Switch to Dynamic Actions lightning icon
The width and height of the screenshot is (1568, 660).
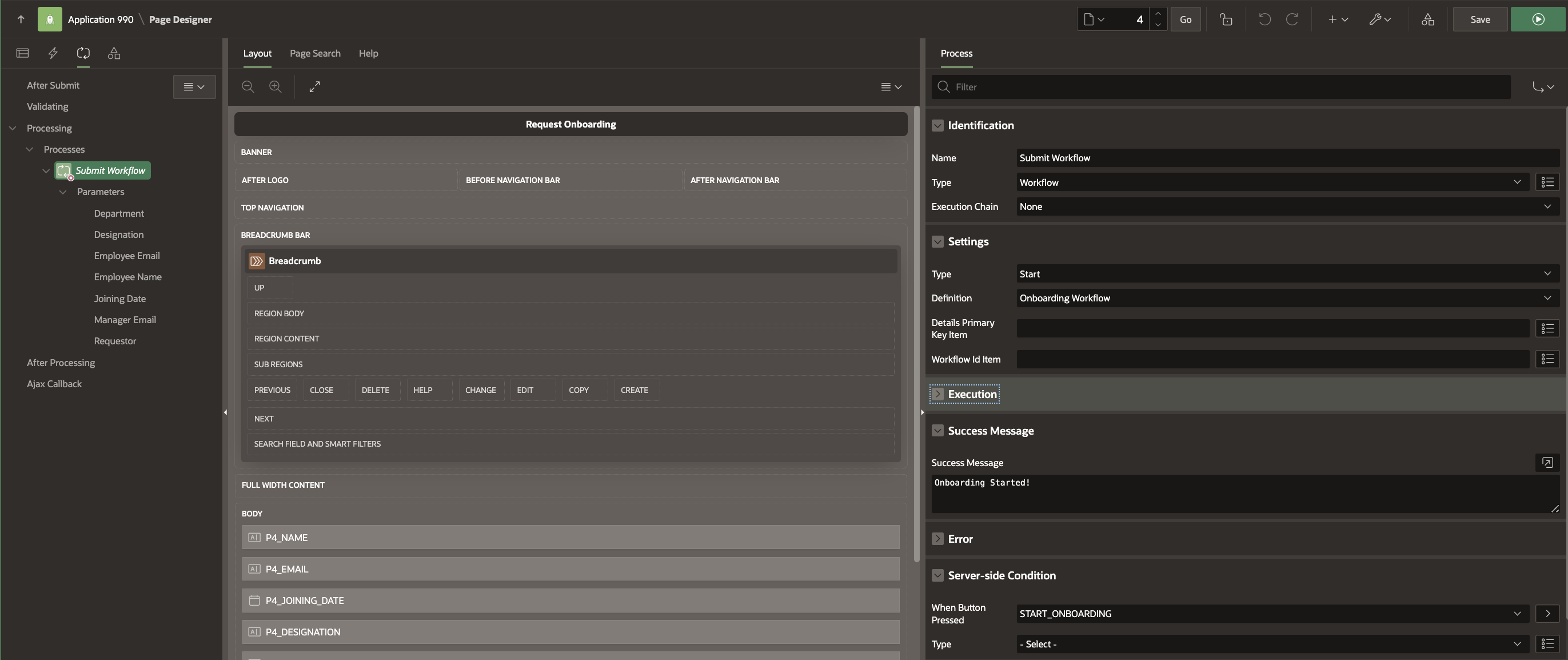coord(53,53)
